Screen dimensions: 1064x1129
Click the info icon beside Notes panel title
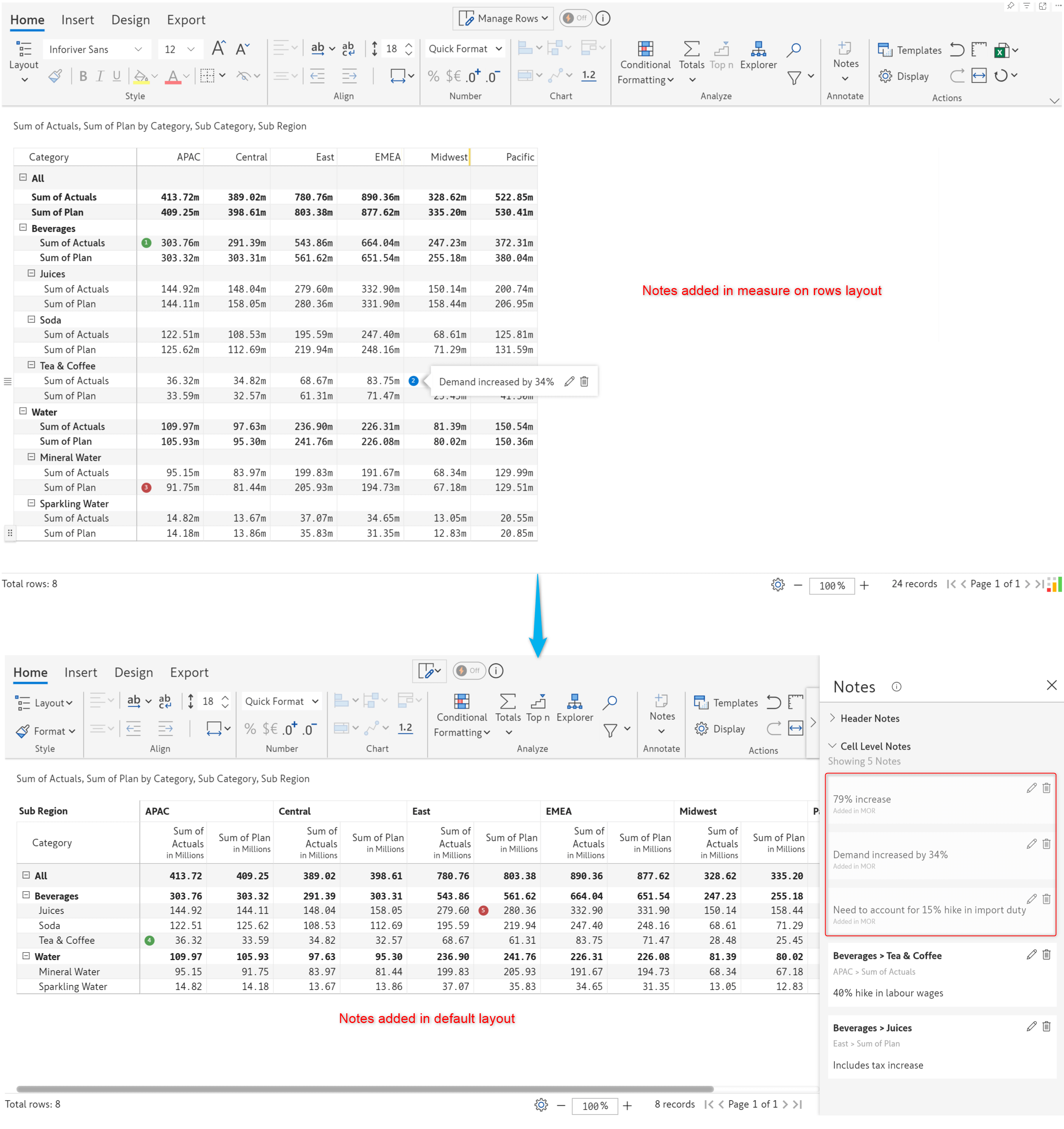(x=896, y=686)
